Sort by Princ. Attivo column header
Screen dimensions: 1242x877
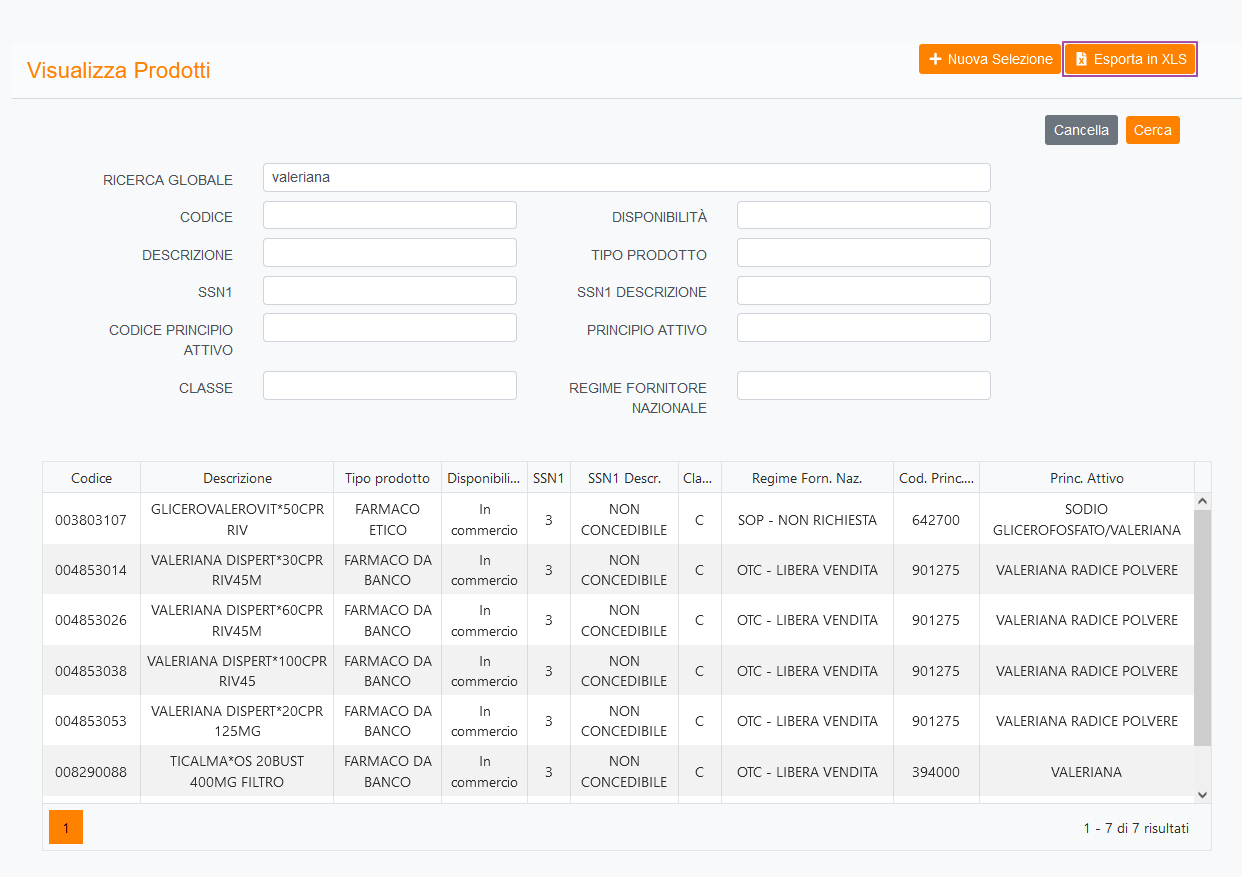click(x=1086, y=478)
